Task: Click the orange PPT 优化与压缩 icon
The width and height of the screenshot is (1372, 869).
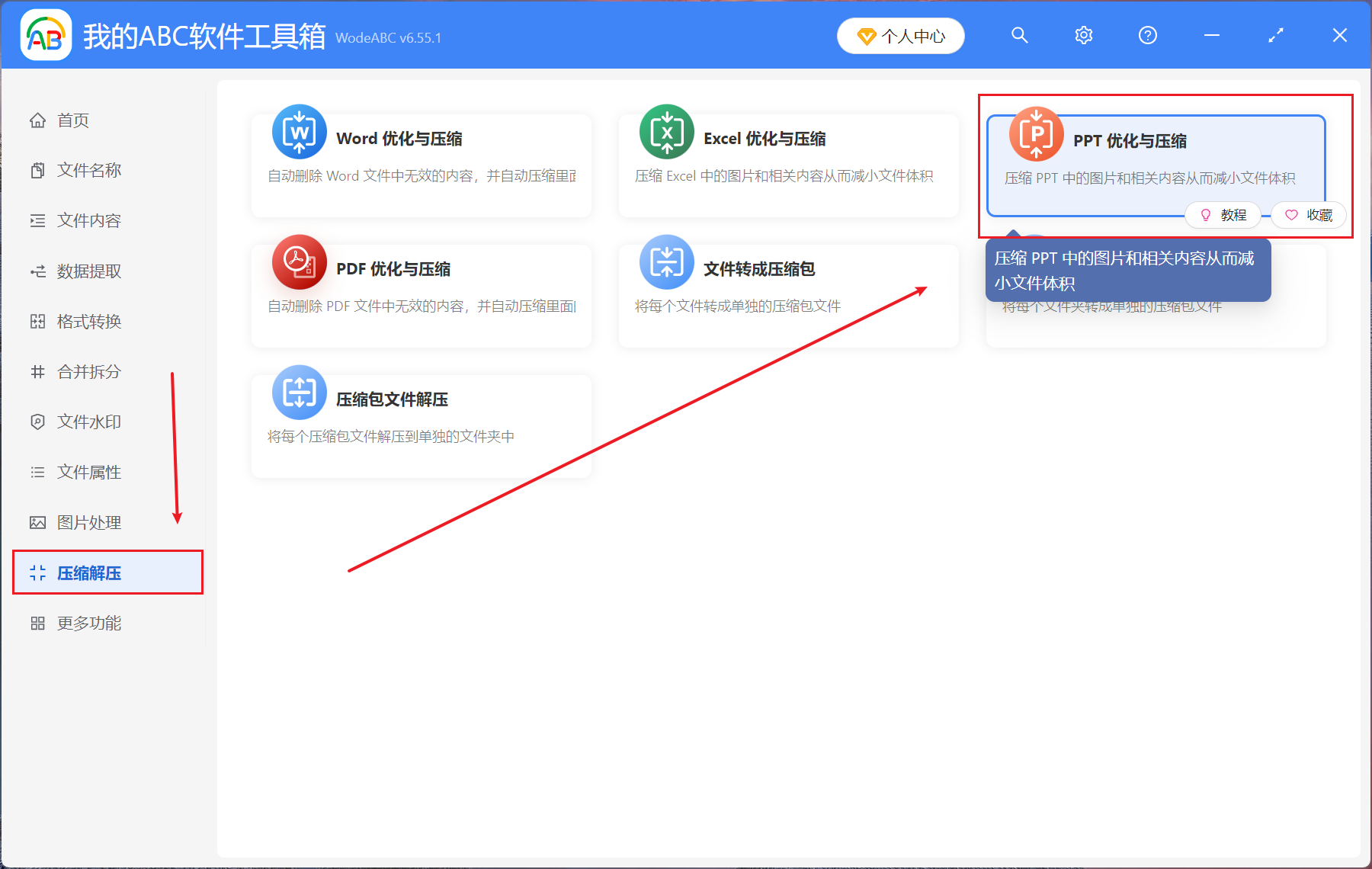Action: (x=1035, y=134)
